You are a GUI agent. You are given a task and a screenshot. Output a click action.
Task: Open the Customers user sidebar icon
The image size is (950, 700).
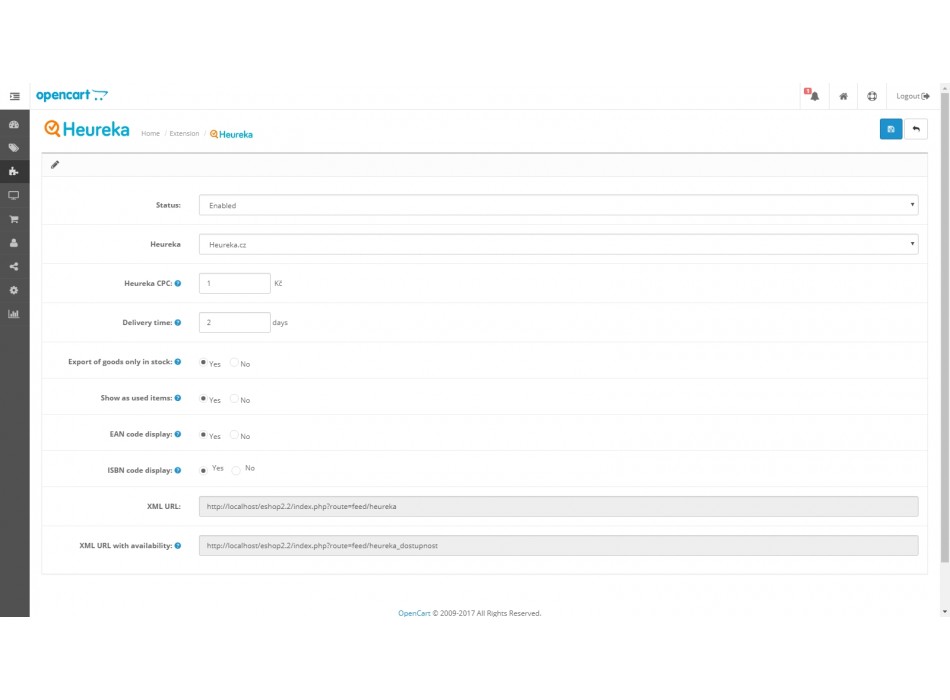point(14,242)
